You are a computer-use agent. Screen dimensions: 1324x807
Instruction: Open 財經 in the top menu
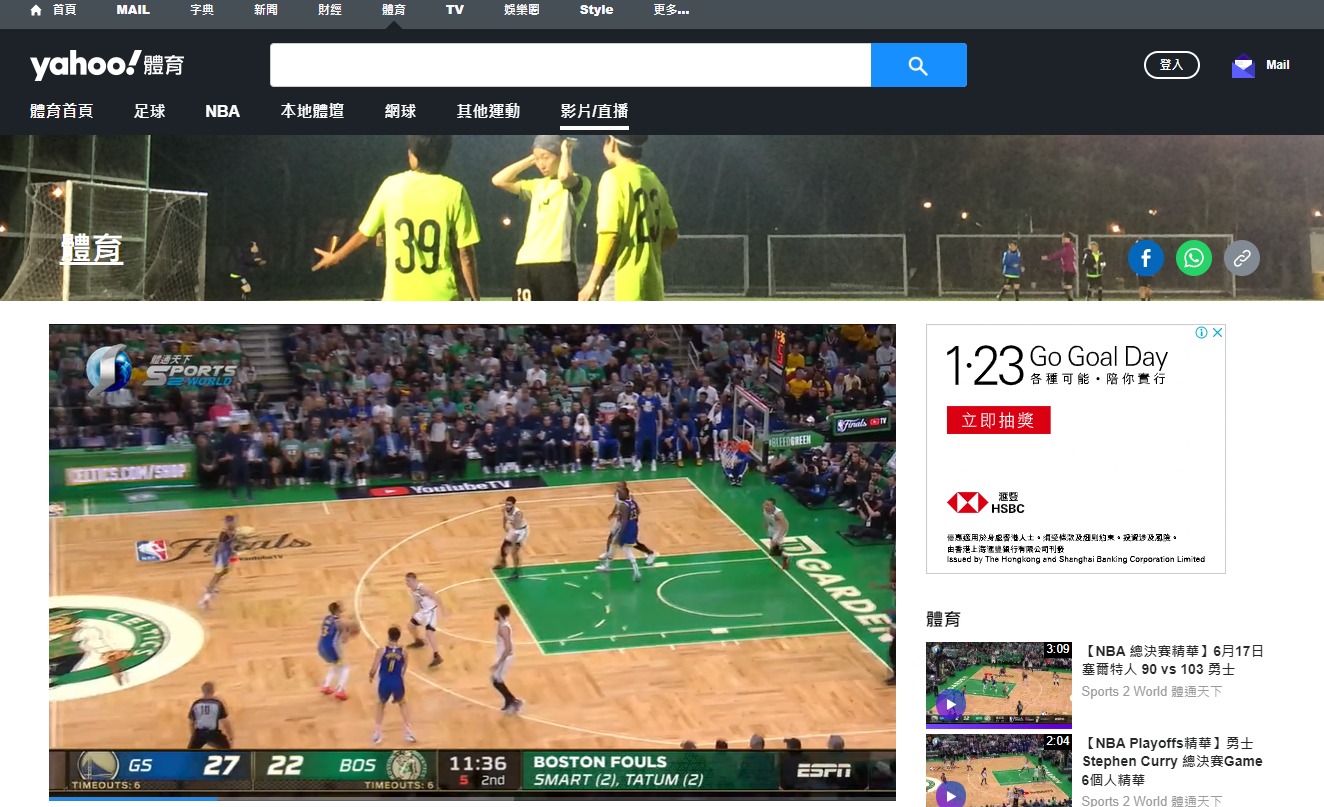329,10
